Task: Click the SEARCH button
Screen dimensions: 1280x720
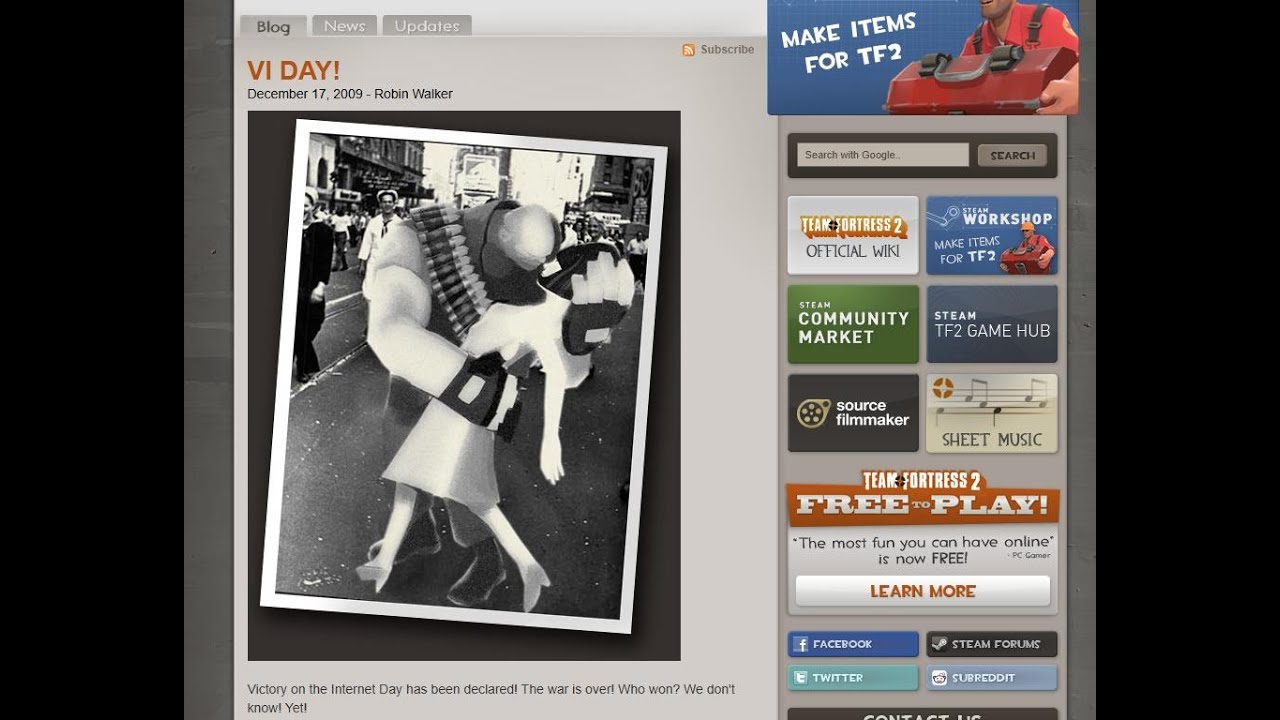Action: tap(1013, 155)
